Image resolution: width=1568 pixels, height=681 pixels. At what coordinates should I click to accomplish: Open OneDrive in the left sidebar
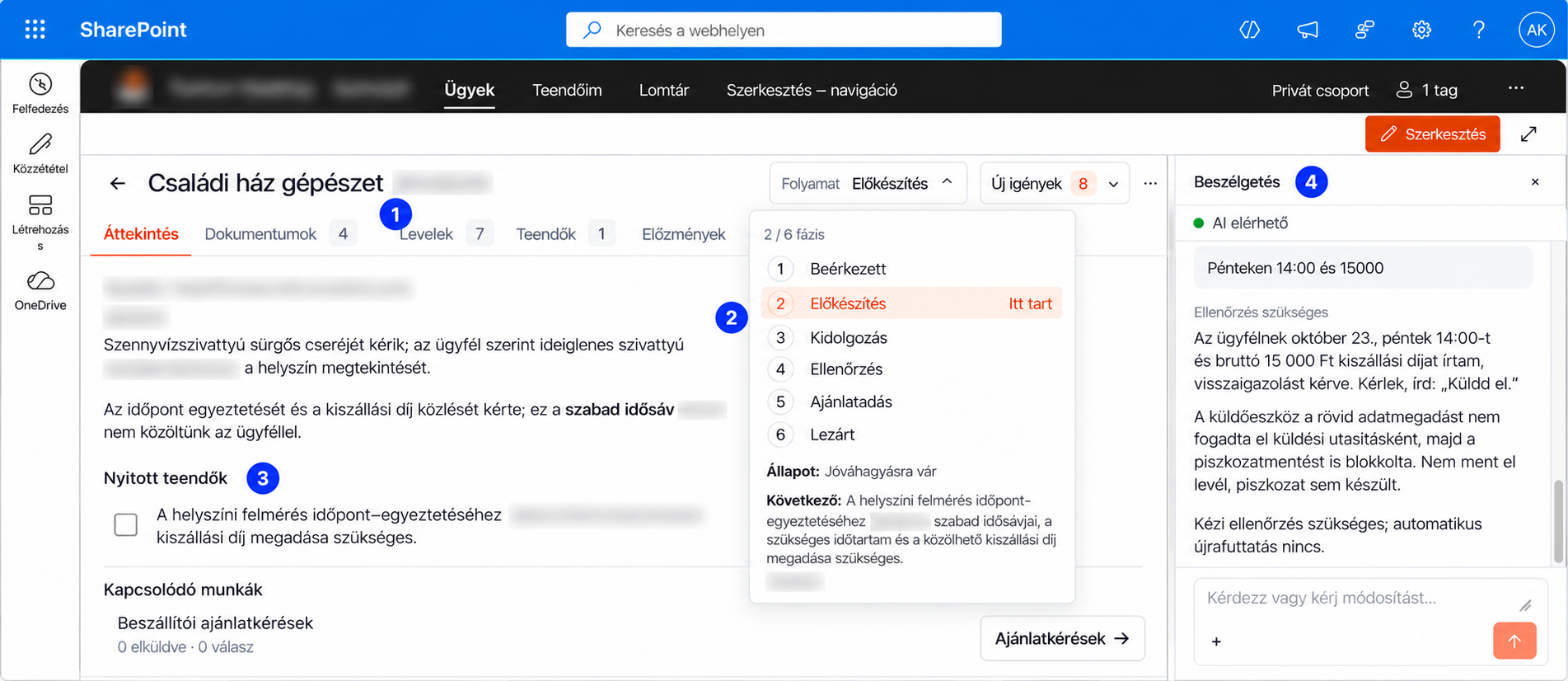(x=40, y=290)
